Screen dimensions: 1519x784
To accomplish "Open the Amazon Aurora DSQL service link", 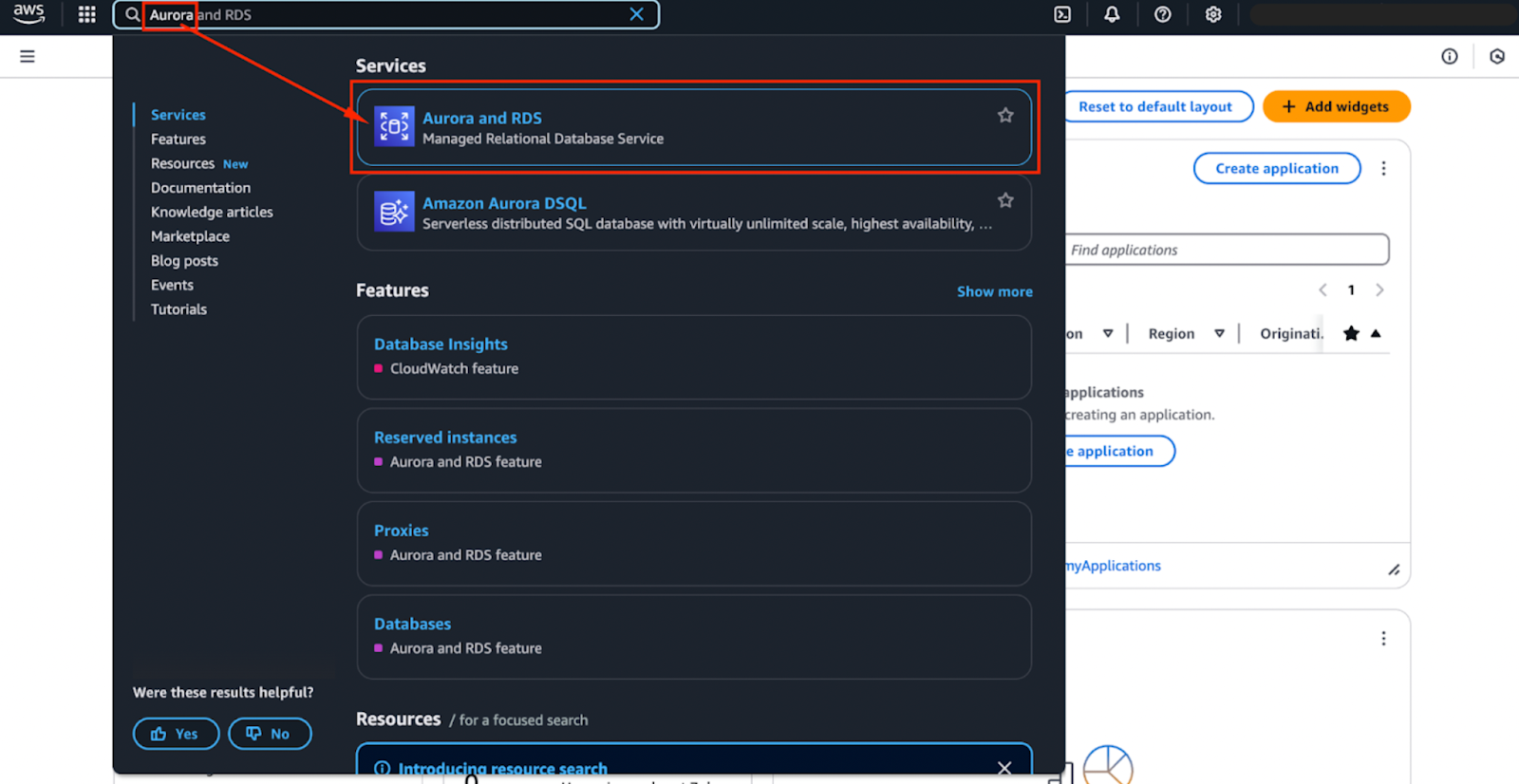I will (x=504, y=203).
